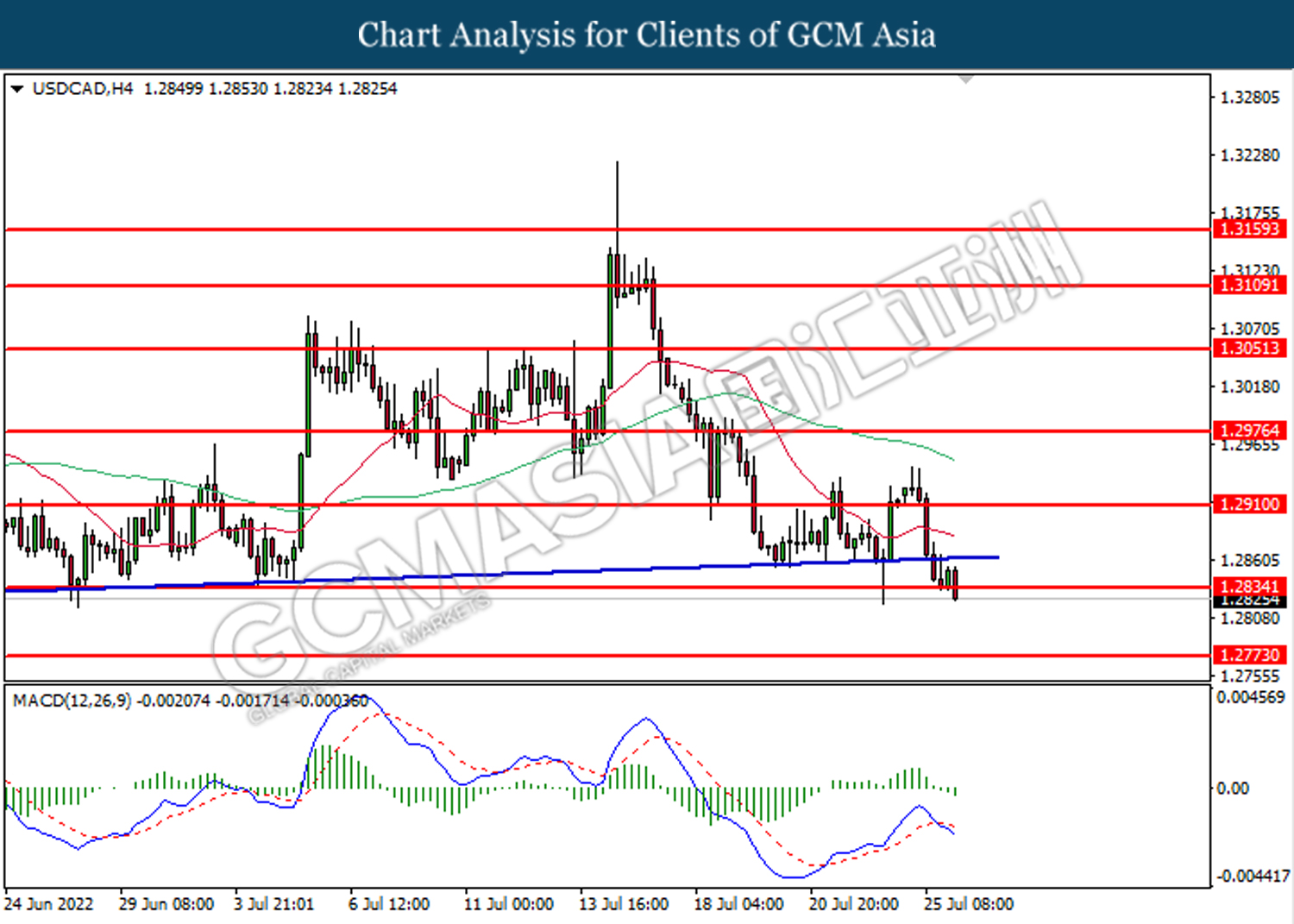
Task: Click the 20 Jul 20:00 time label
Action: pyautogui.click(x=853, y=904)
